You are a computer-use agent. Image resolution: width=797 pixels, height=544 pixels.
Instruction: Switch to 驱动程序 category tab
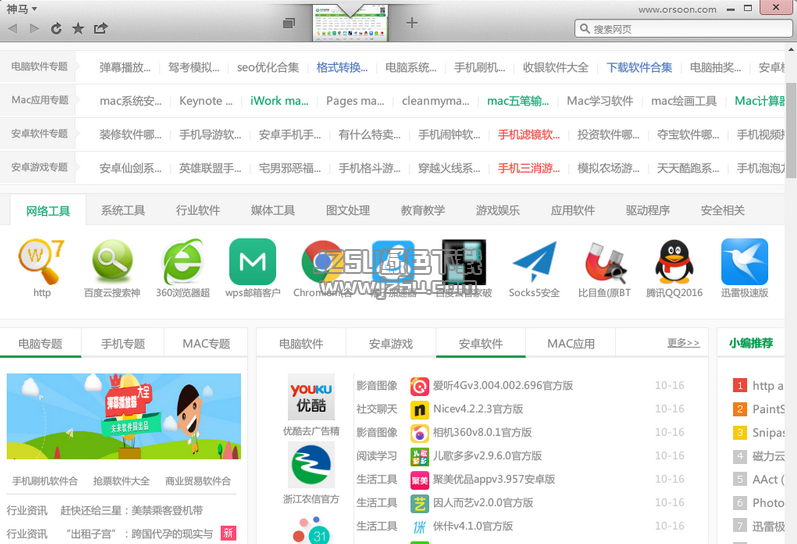[648, 210]
